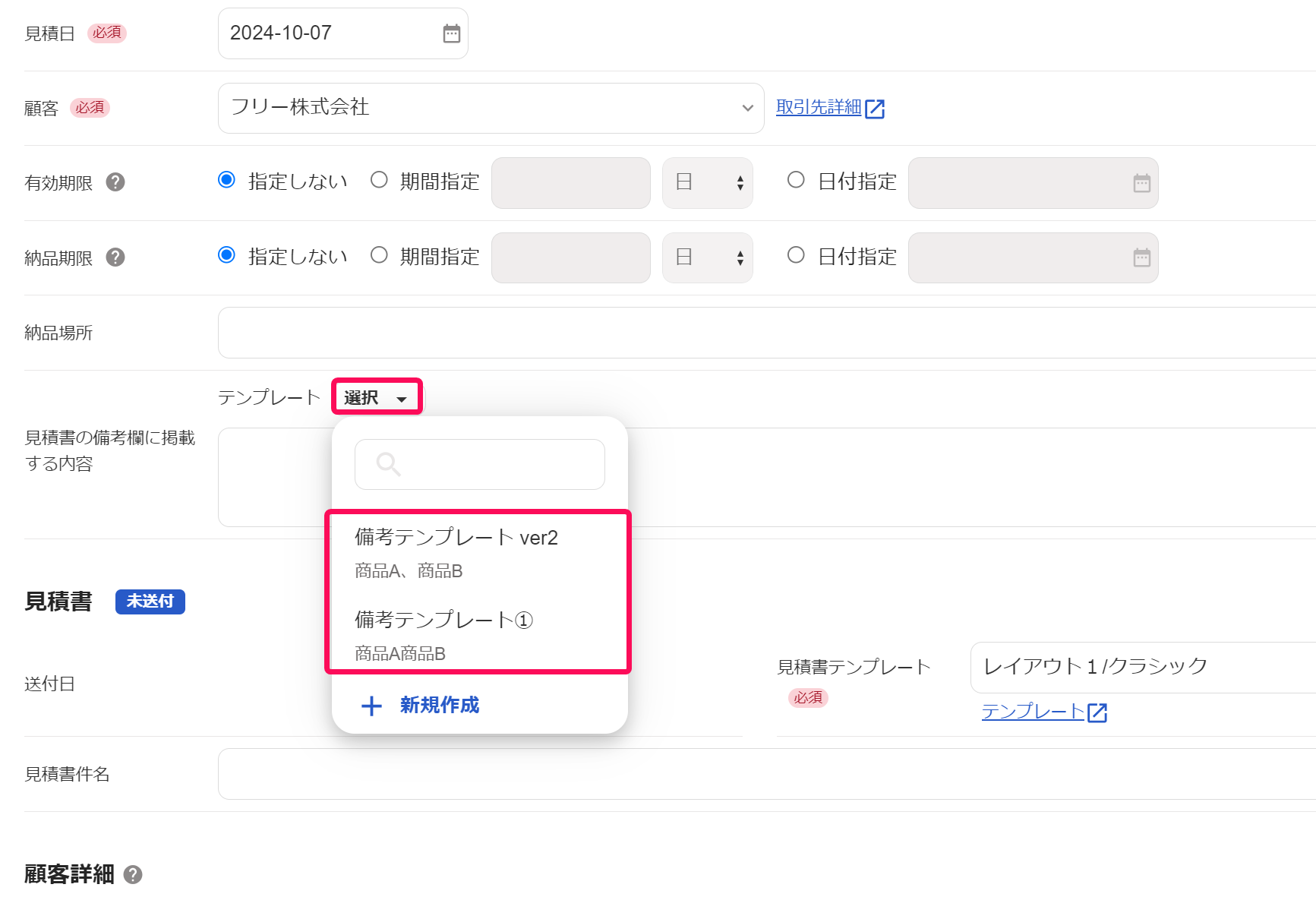Select 指定しない for 有効期限
1316x897 pixels.
(x=226, y=180)
